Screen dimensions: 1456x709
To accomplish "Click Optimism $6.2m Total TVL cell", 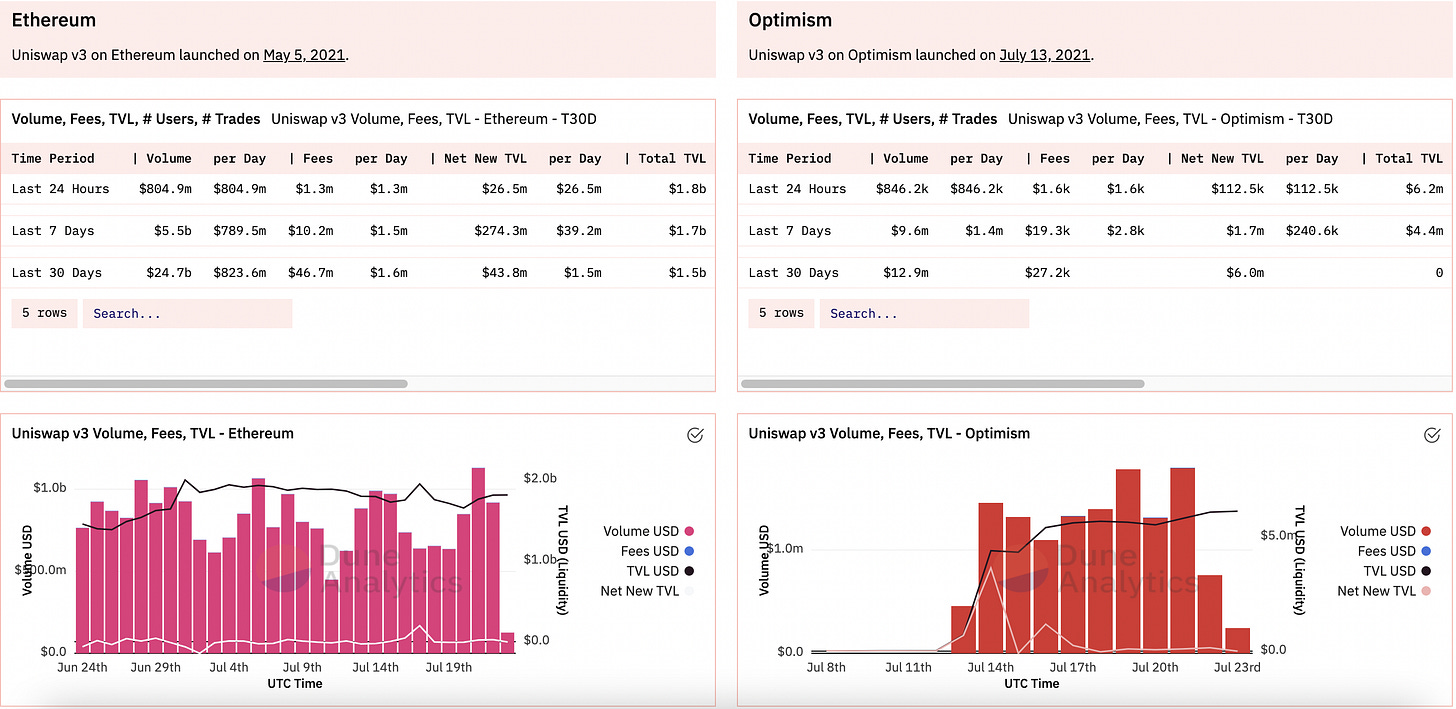I will [1424, 189].
